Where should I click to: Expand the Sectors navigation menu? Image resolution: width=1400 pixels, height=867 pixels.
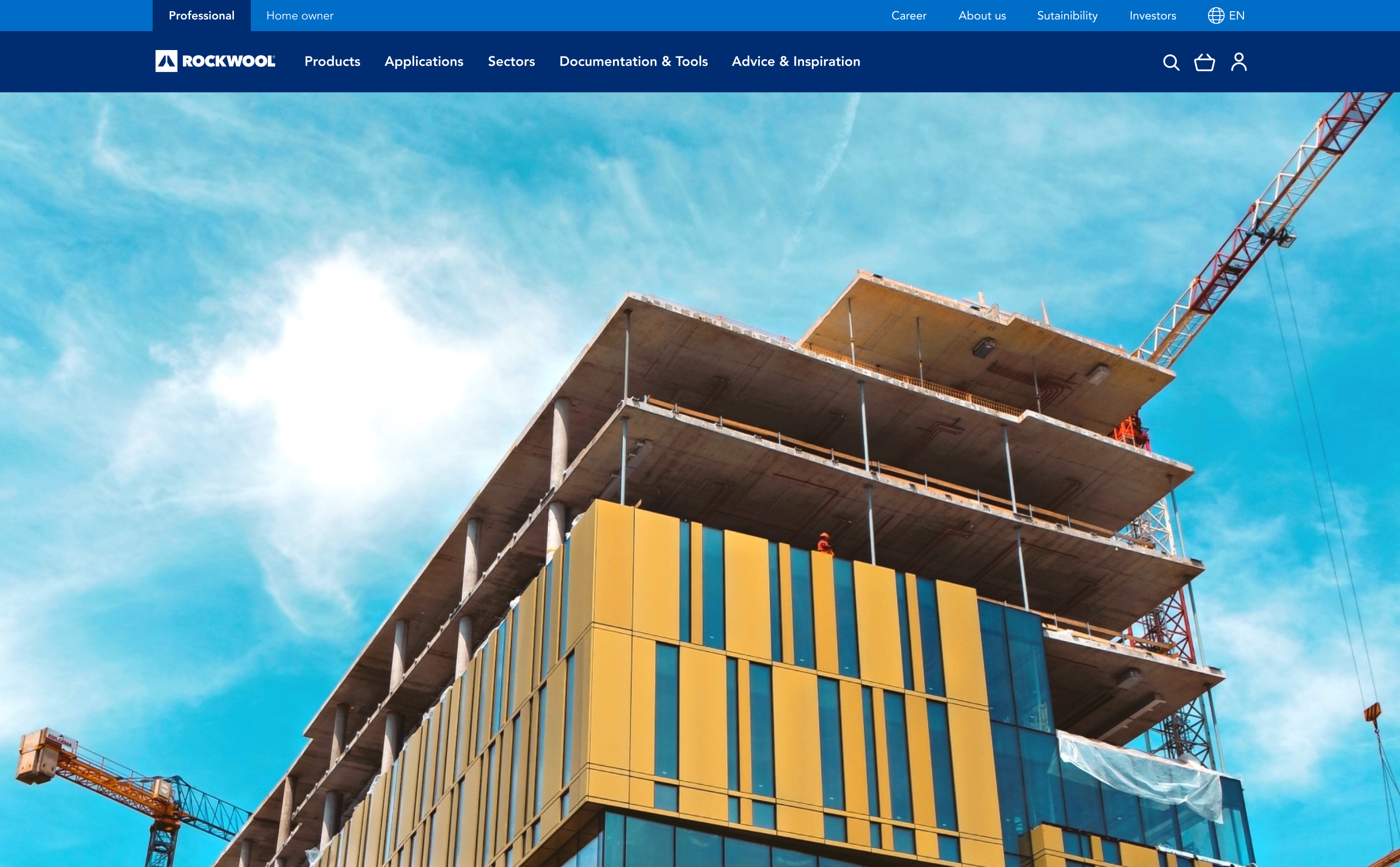tap(511, 61)
